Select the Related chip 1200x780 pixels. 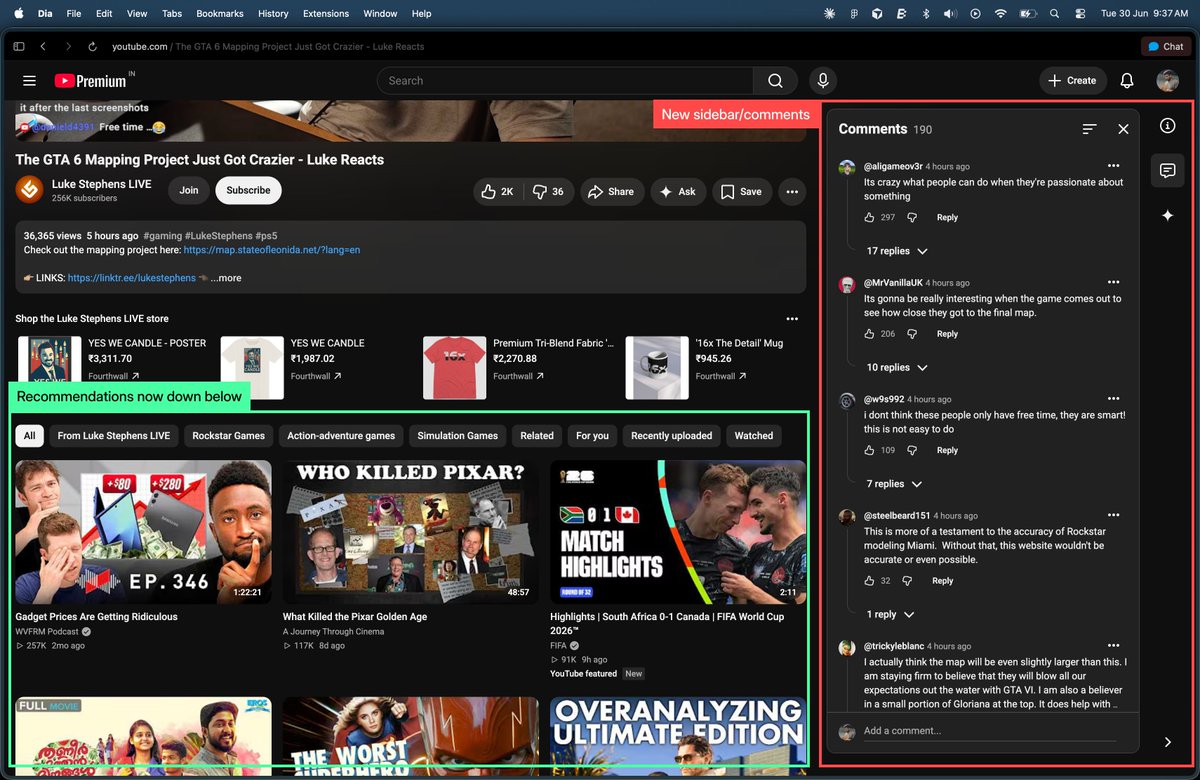click(537, 436)
